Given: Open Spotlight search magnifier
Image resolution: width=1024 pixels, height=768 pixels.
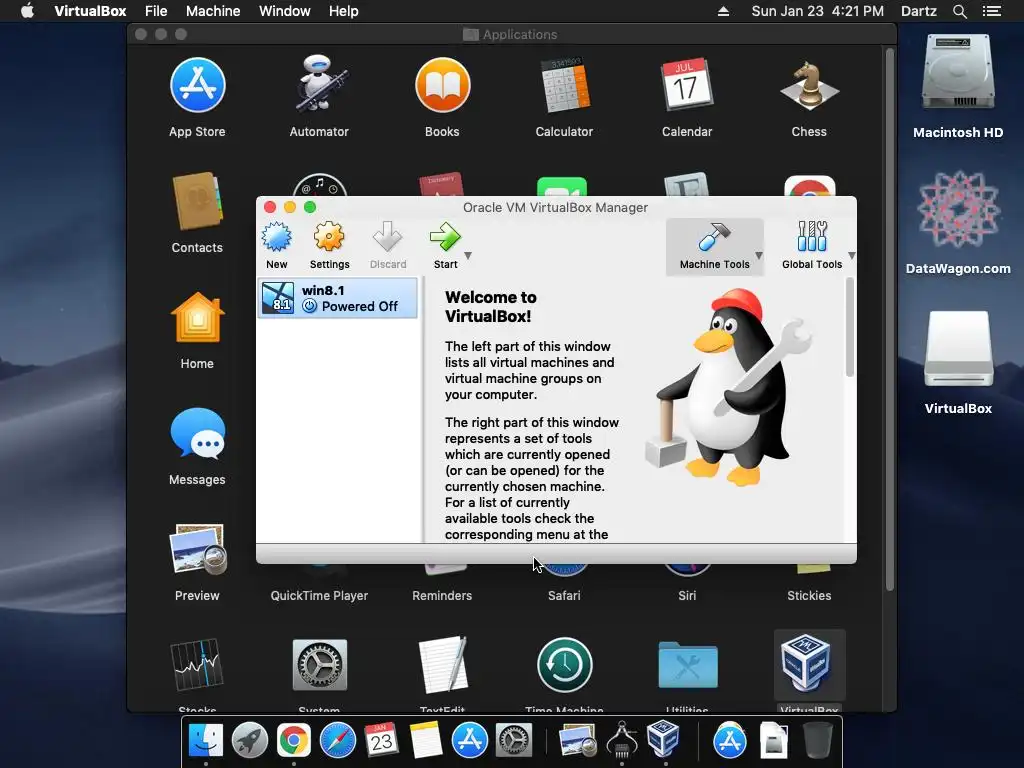Looking at the screenshot, I should click(x=959, y=11).
